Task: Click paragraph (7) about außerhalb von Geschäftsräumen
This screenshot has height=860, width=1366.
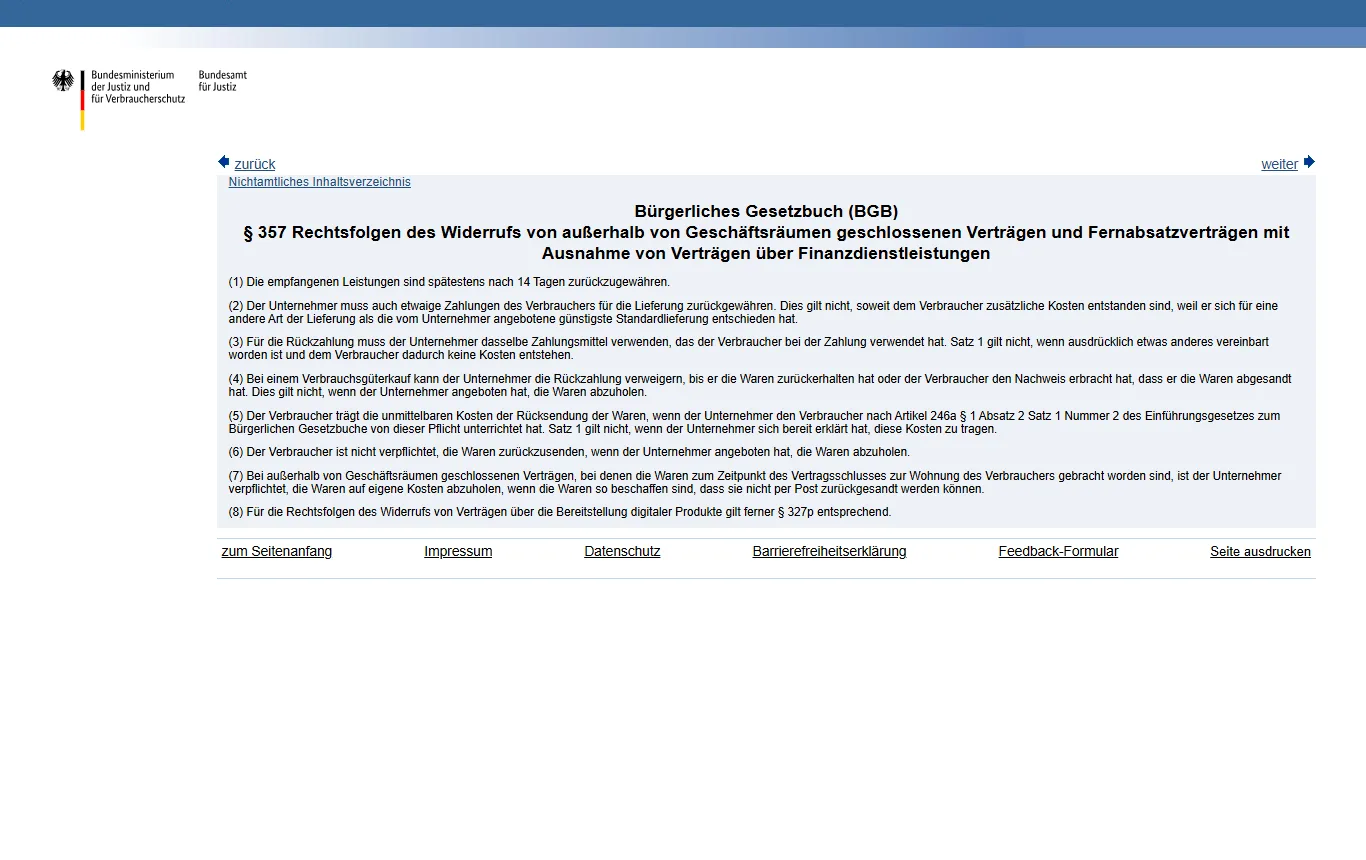Action: tap(755, 482)
